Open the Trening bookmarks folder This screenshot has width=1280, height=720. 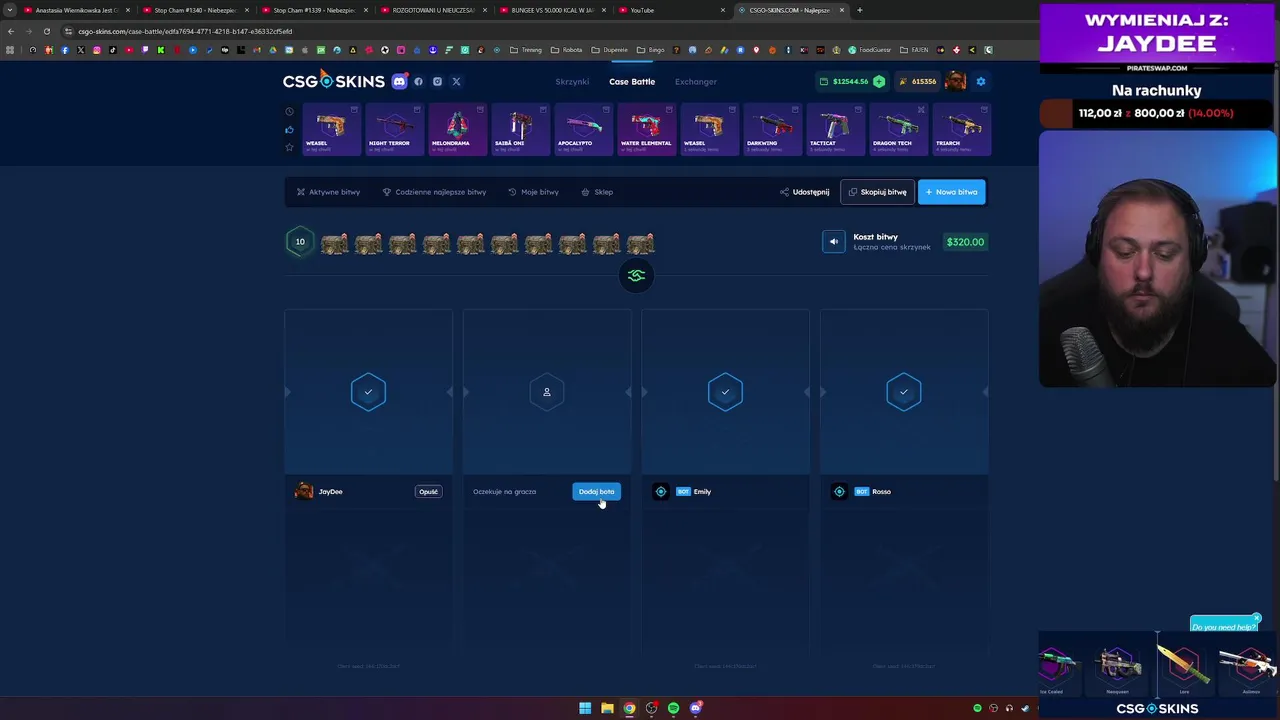pyautogui.click(x=526, y=50)
